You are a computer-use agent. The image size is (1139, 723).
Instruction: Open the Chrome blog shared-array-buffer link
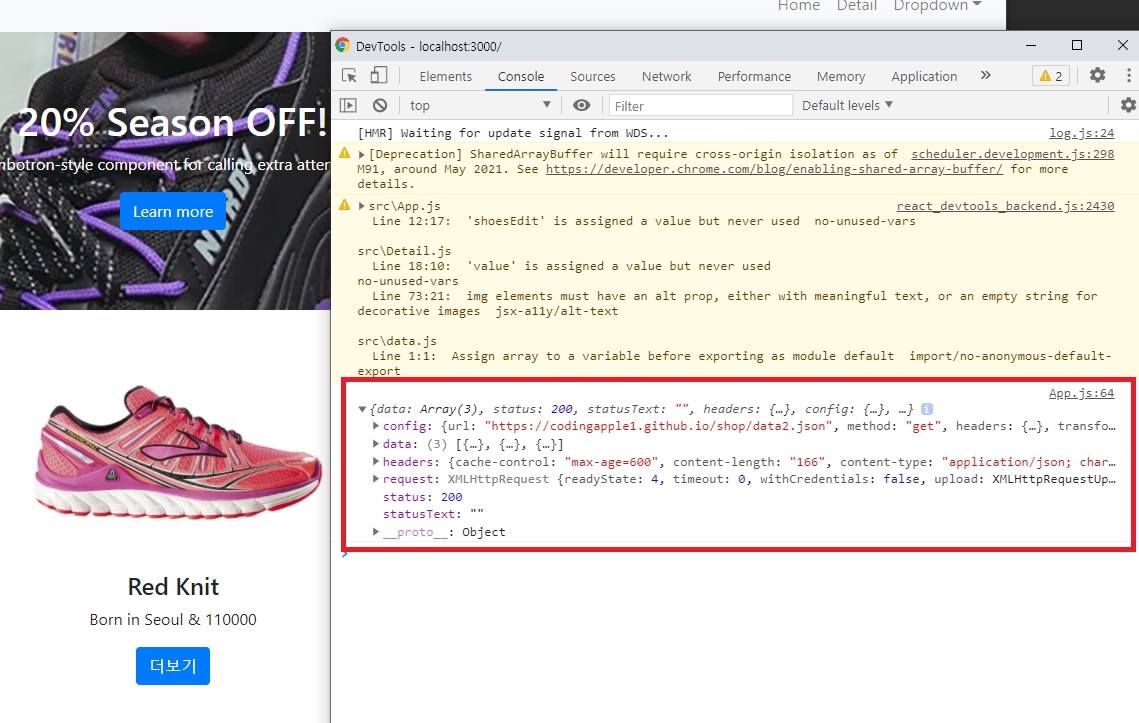pyautogui.click(x=774, y=169)
